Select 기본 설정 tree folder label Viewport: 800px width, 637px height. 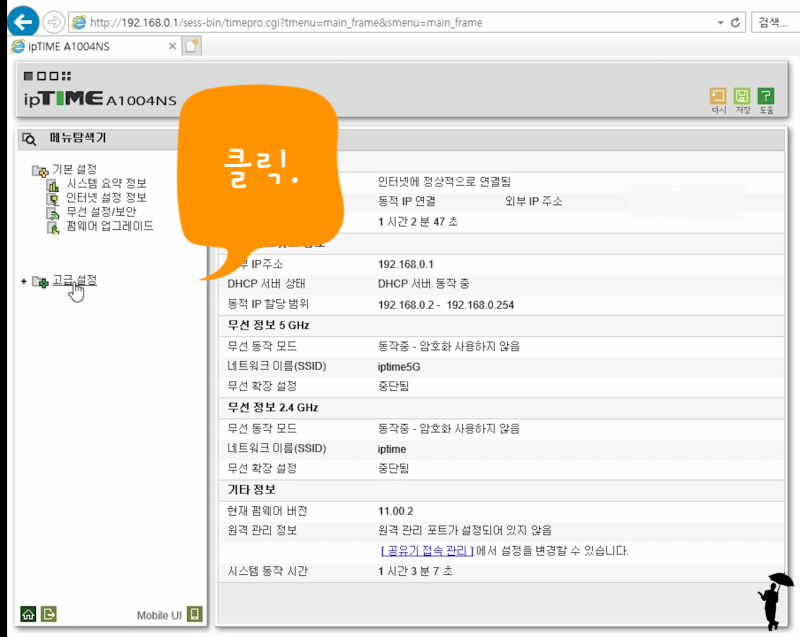[x=74, y=169]
